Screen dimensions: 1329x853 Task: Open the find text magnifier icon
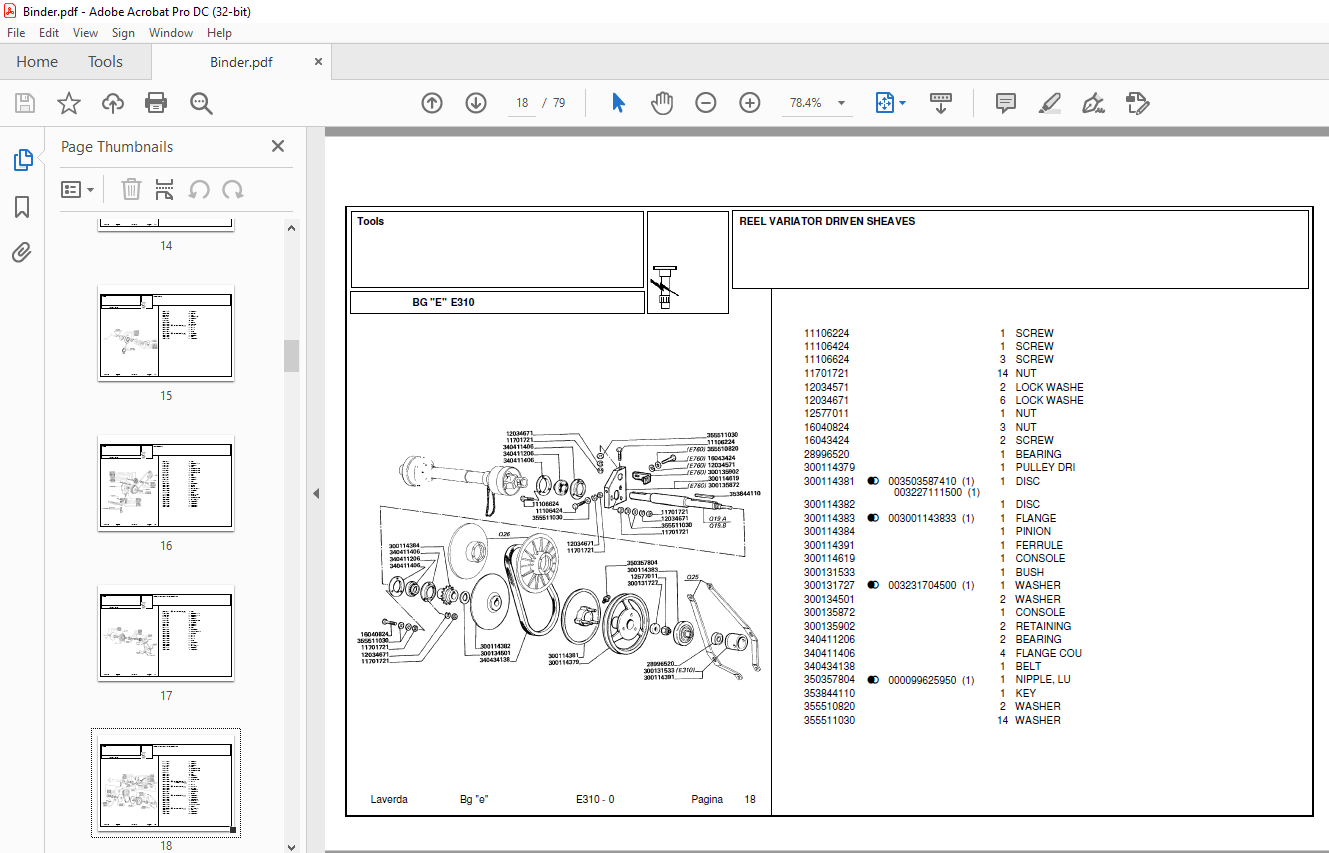coord(202,103)
